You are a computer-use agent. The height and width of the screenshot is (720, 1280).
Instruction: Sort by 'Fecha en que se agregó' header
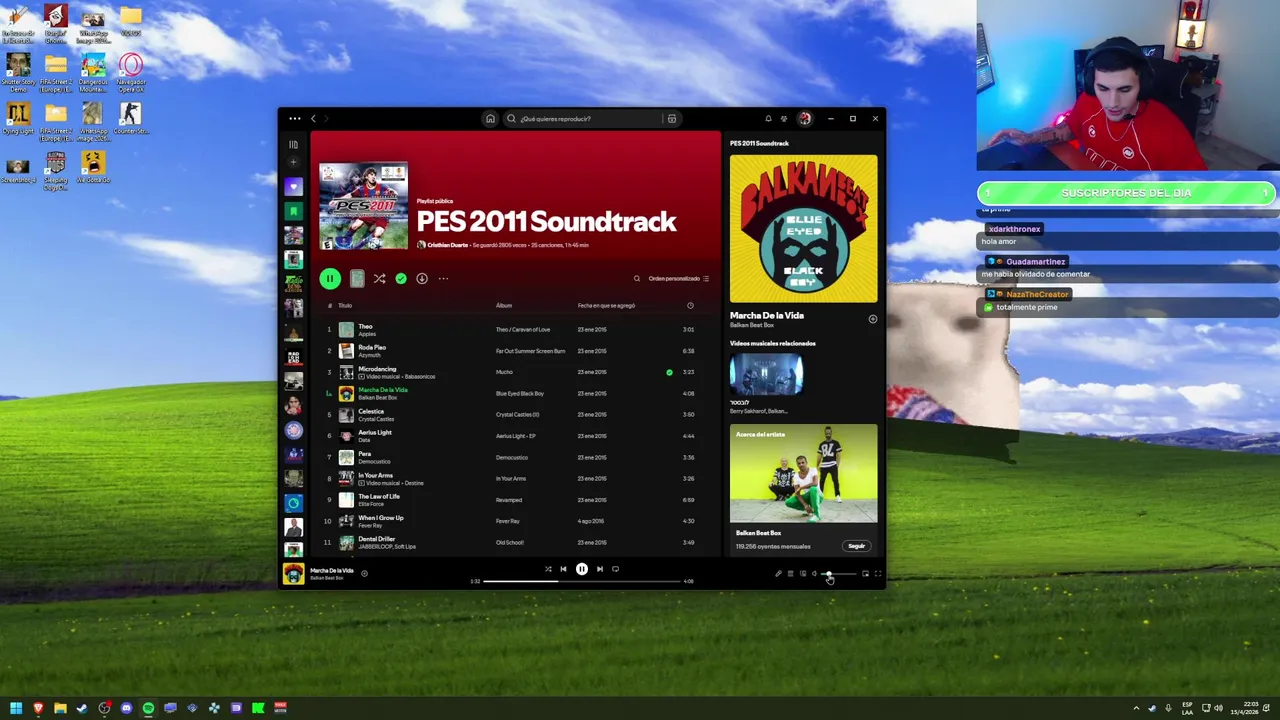[x=606, y=306]
